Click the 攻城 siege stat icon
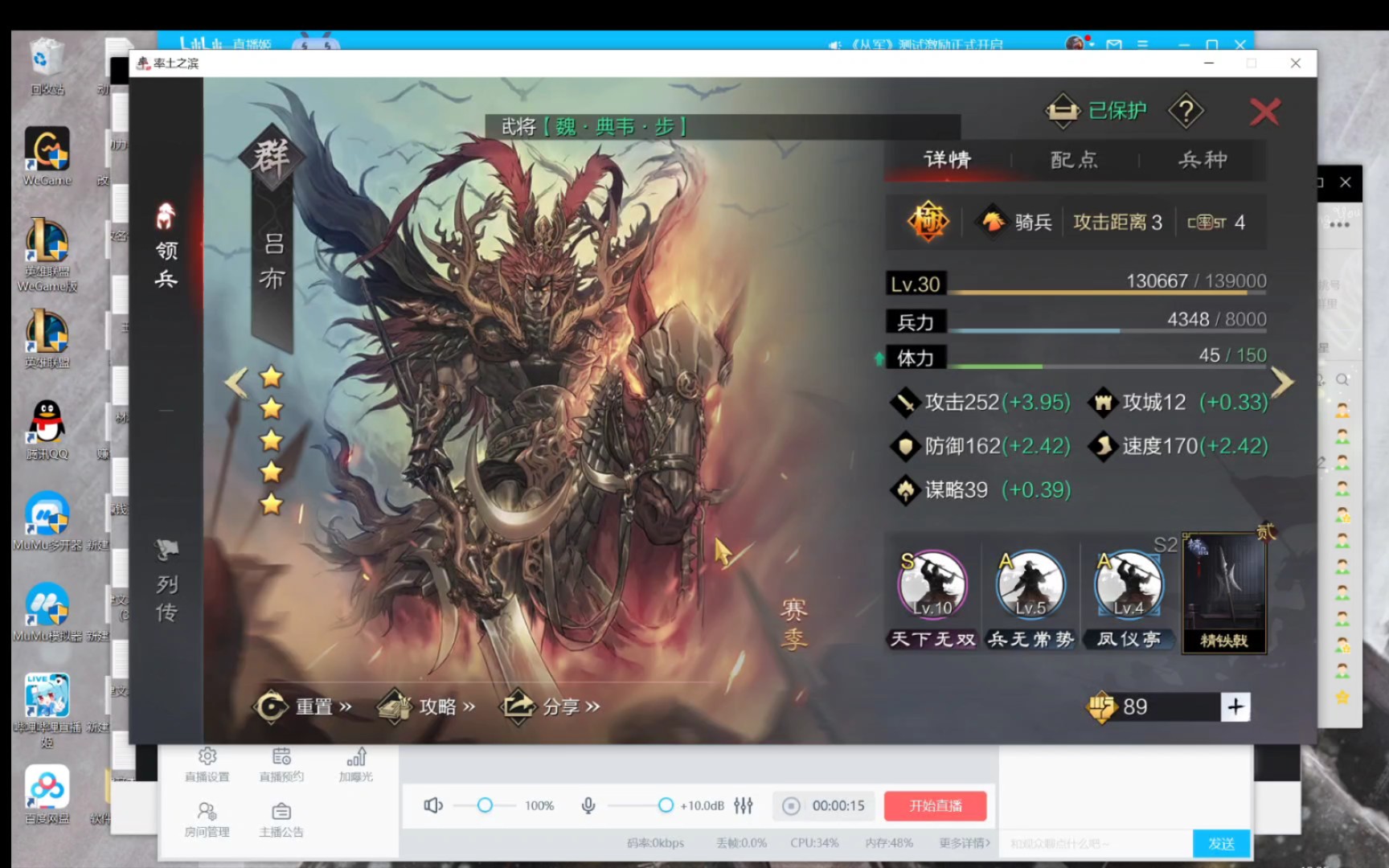The image size is (1389, 868). pyautogui.click(x=1103, y=402)
